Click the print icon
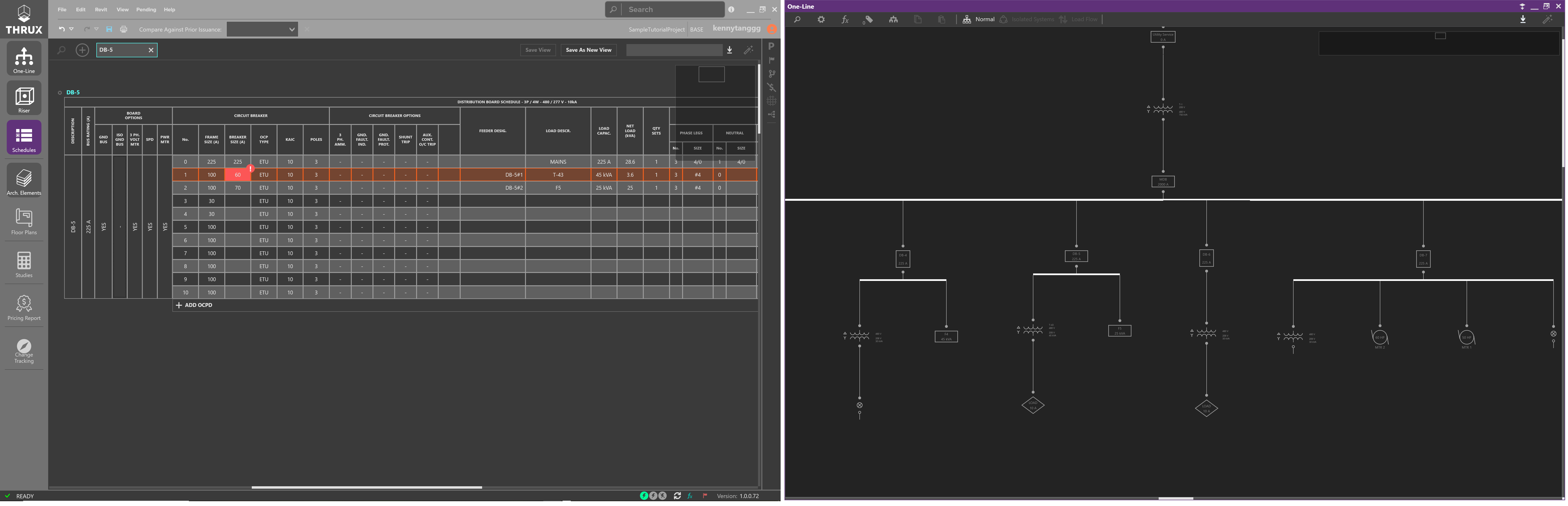This screenshot has width=1568, height=506. [x=124, y=29]
